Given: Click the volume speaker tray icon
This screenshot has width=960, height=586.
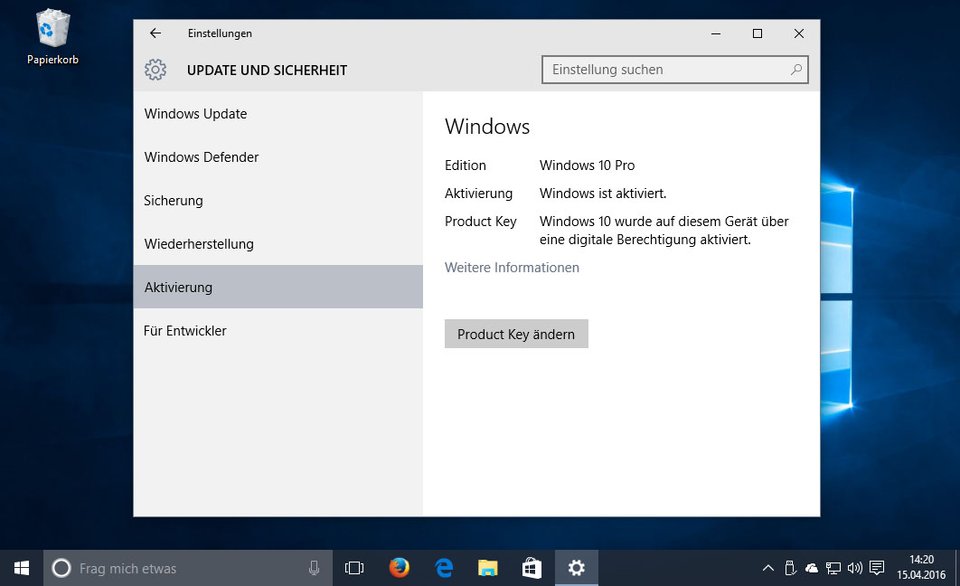Looking at the screenshot, I should tap(855, 568).
